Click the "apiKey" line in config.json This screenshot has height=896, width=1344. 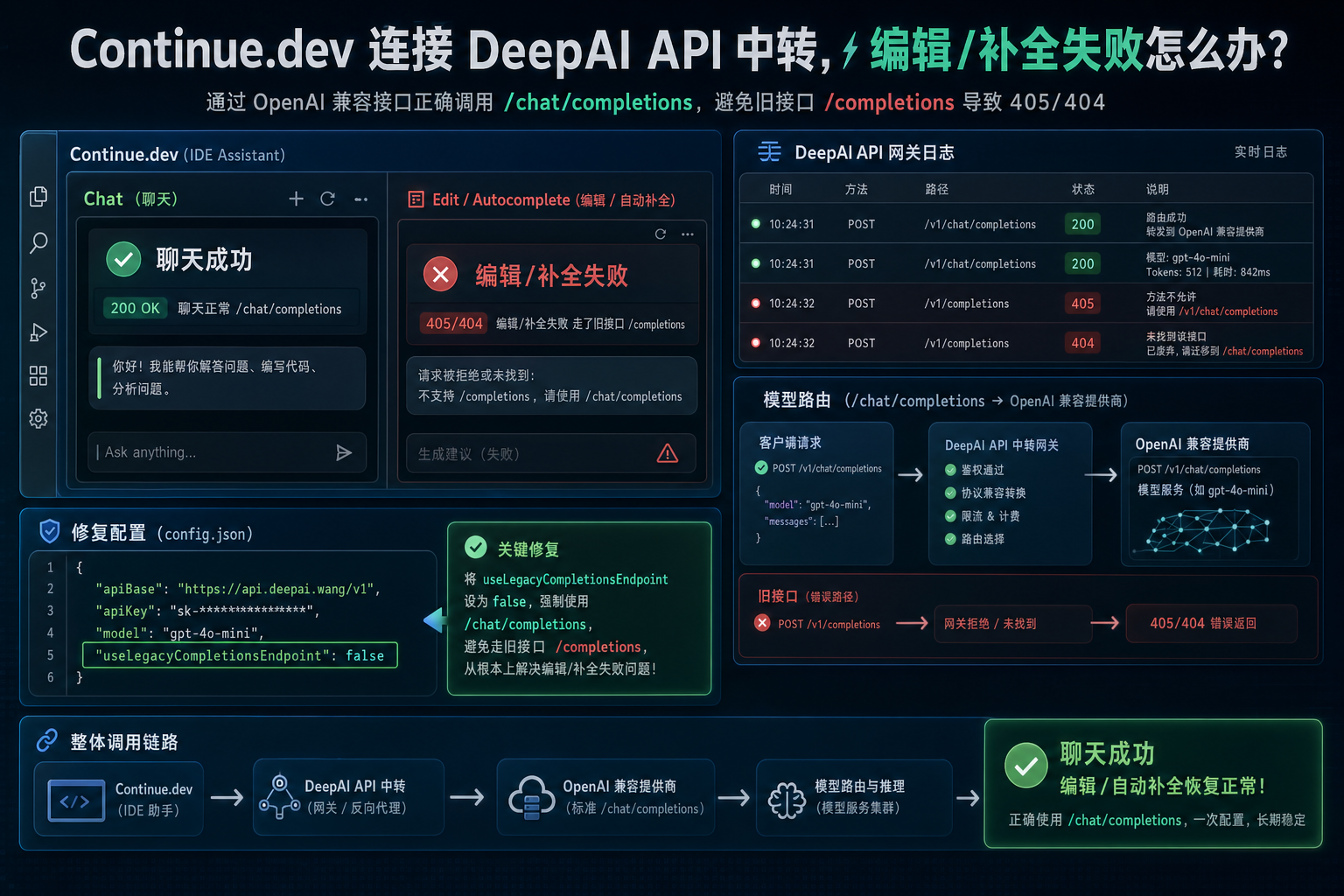pyautogui.click(x=207, y=611)
